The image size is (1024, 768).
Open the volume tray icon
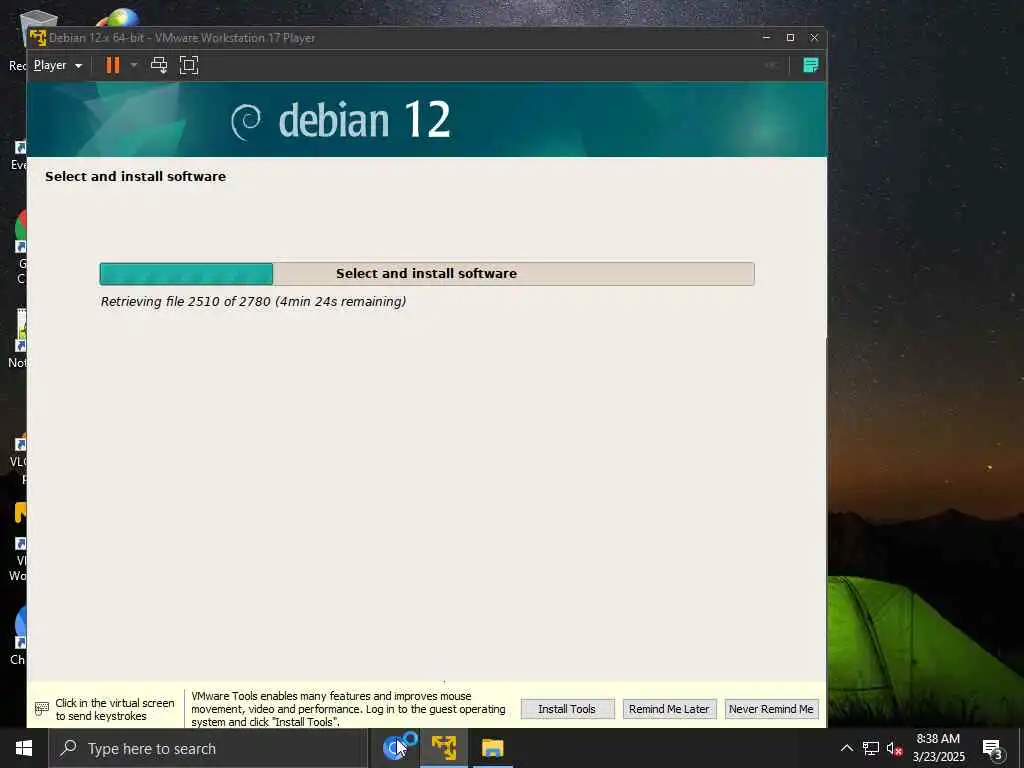point(894,748)
